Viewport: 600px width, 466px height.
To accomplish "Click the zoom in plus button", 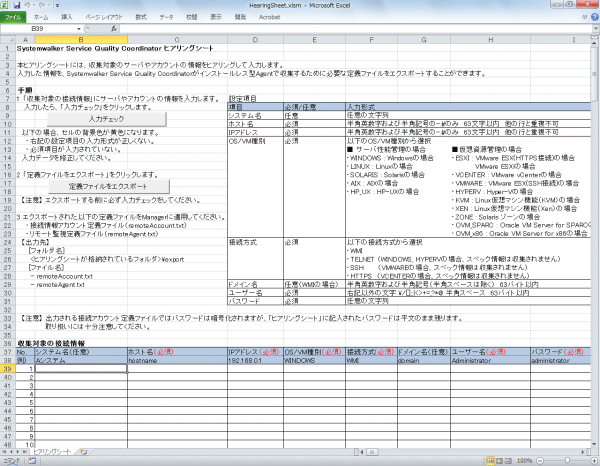I will 594,461.
